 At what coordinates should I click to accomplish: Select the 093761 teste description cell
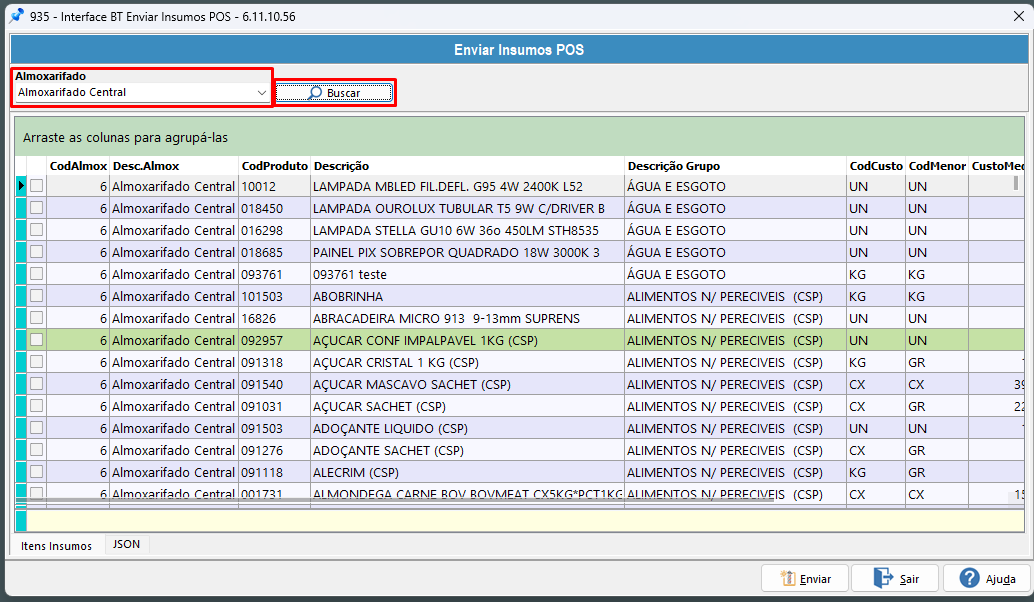[x=467, y=274]
